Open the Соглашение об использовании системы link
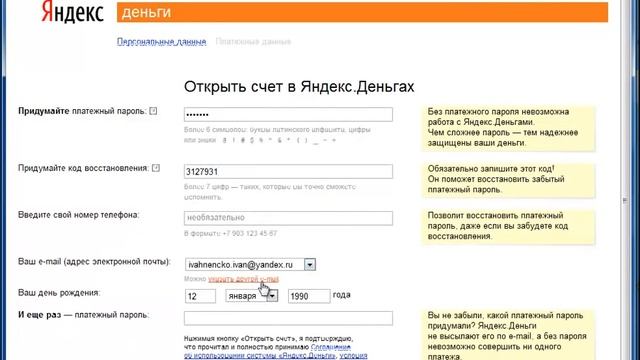 [x=267, y=351]
